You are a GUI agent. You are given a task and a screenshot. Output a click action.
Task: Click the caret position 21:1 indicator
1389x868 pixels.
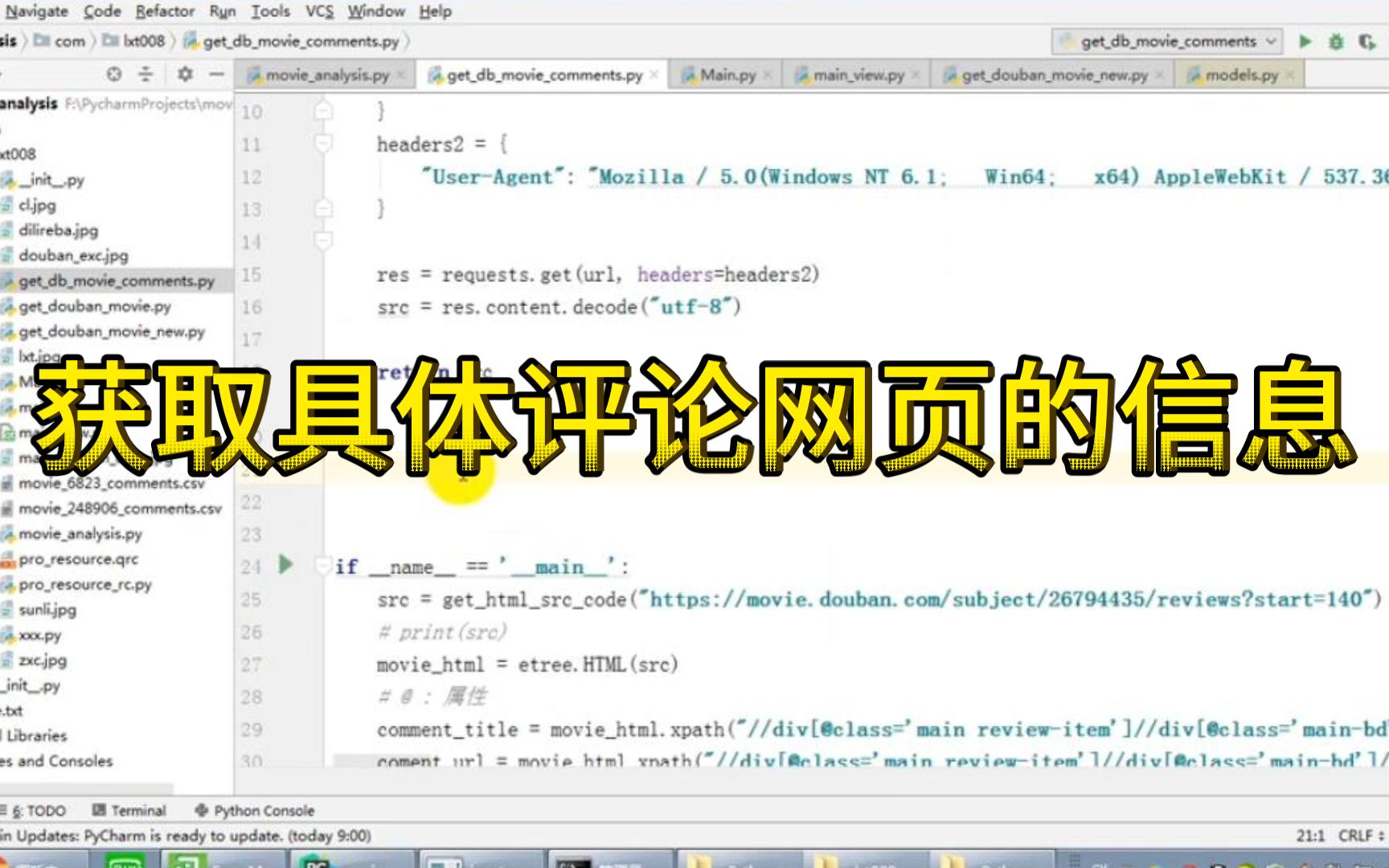(1309, 835)
